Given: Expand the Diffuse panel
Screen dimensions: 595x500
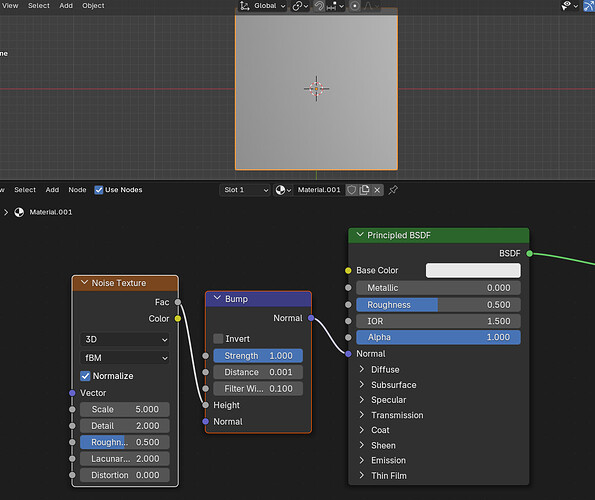Looking at the screenshot, I should tap(362, 369).
